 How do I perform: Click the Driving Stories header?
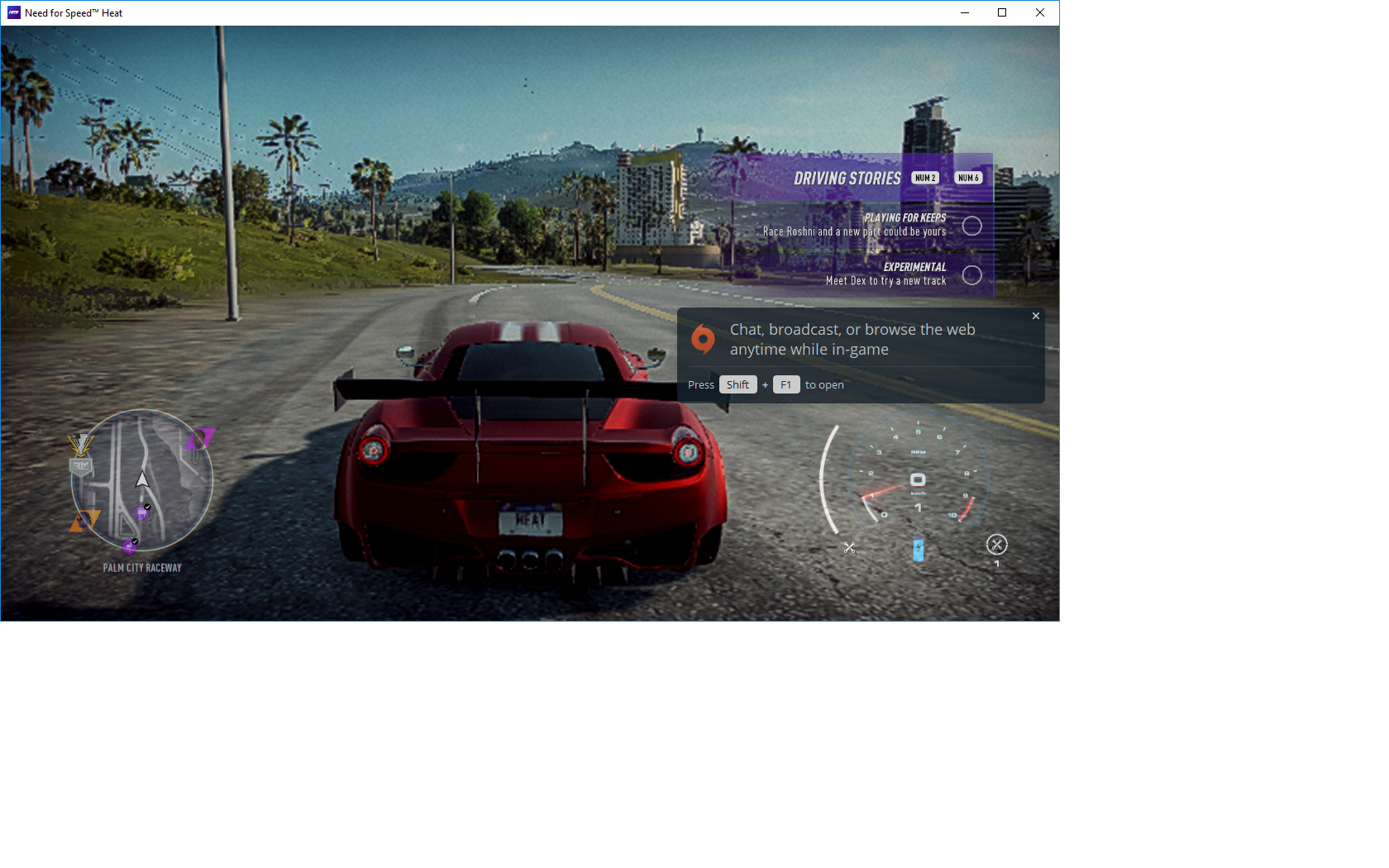[847, 179]
